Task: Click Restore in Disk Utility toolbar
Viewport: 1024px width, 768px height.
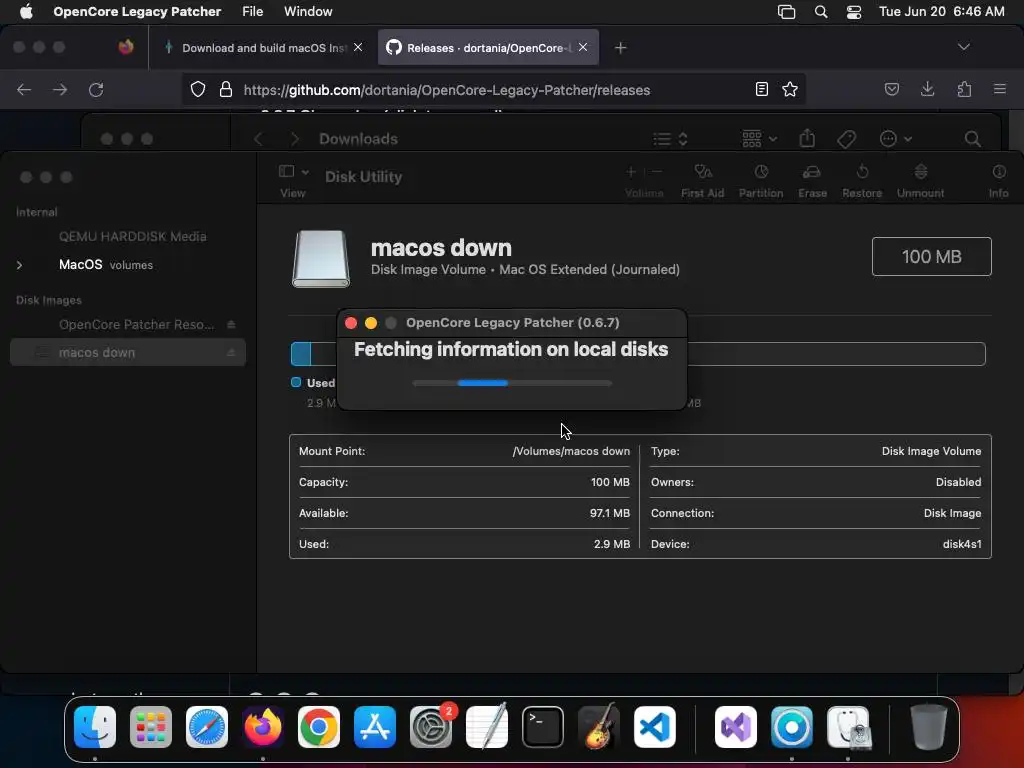Action: [862, 181]
